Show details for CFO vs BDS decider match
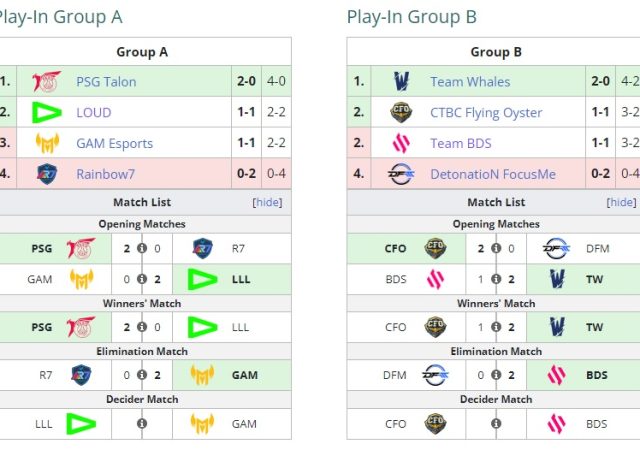The width and height of the screenshot is (640, 450). (x=496, y=424)
